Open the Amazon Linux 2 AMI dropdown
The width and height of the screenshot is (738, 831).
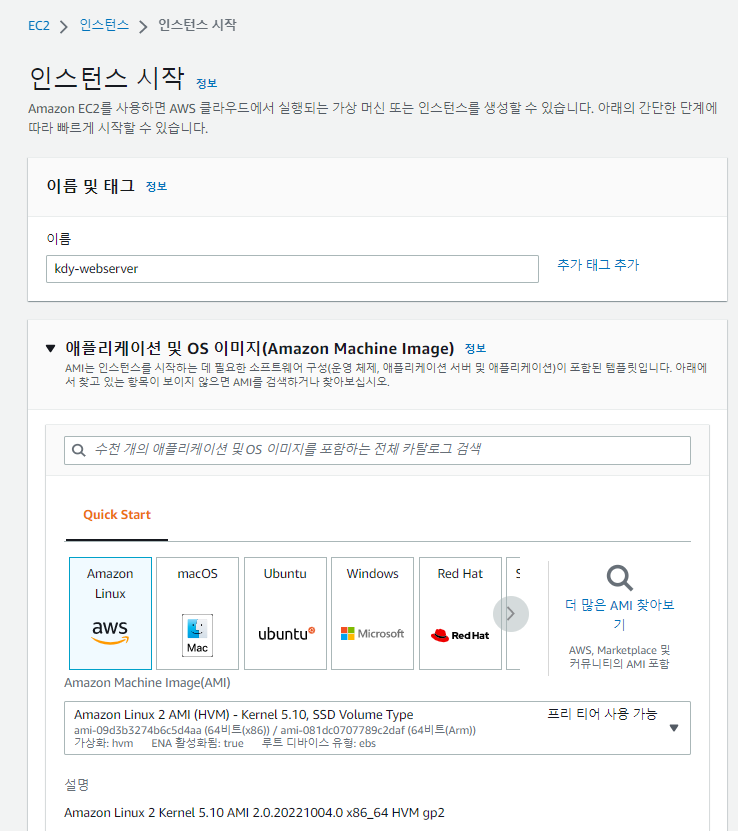click(x=377, y=728)
